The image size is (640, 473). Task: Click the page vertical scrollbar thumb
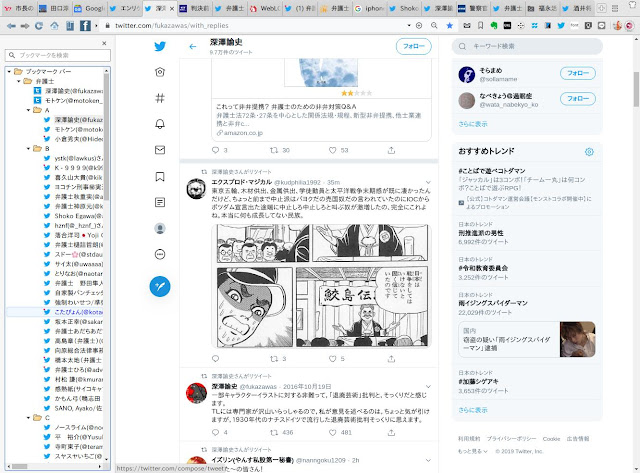(636, 89)
